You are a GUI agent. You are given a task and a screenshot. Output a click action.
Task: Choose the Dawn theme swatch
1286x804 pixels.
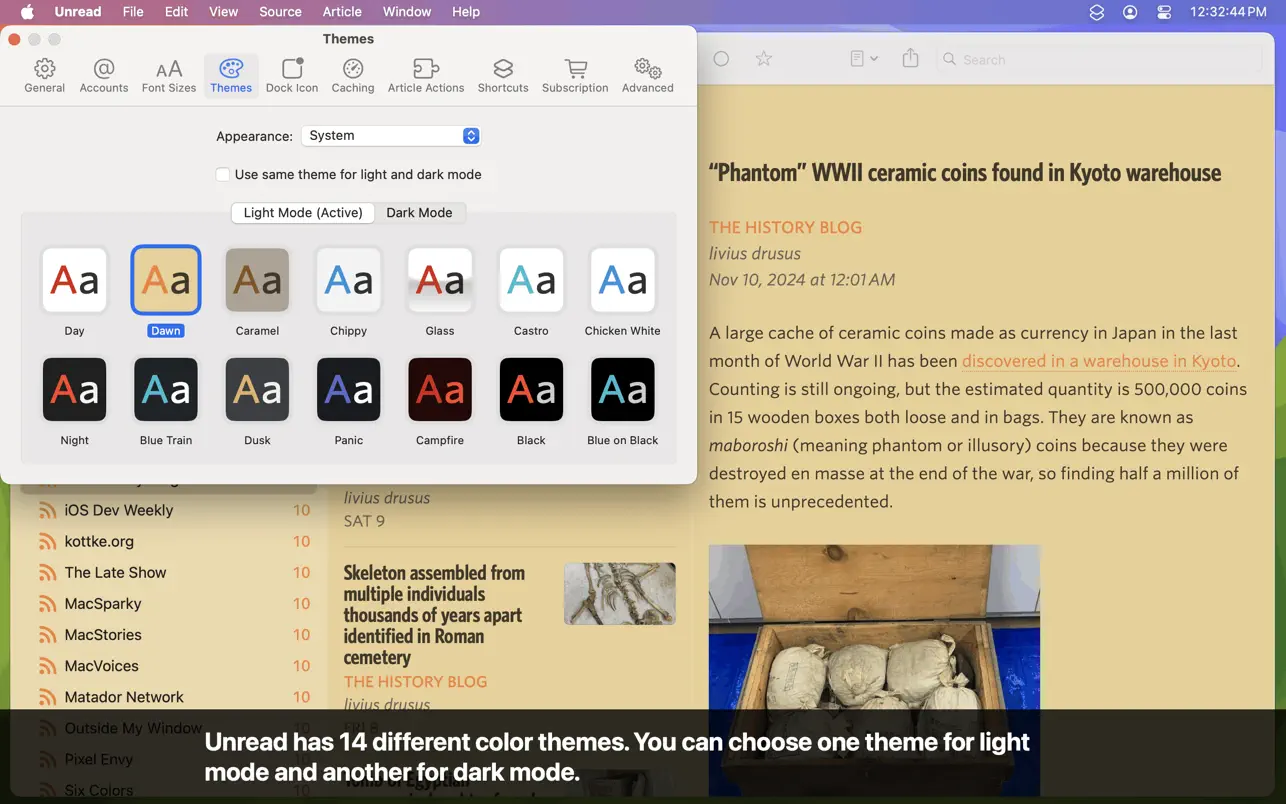166,280
